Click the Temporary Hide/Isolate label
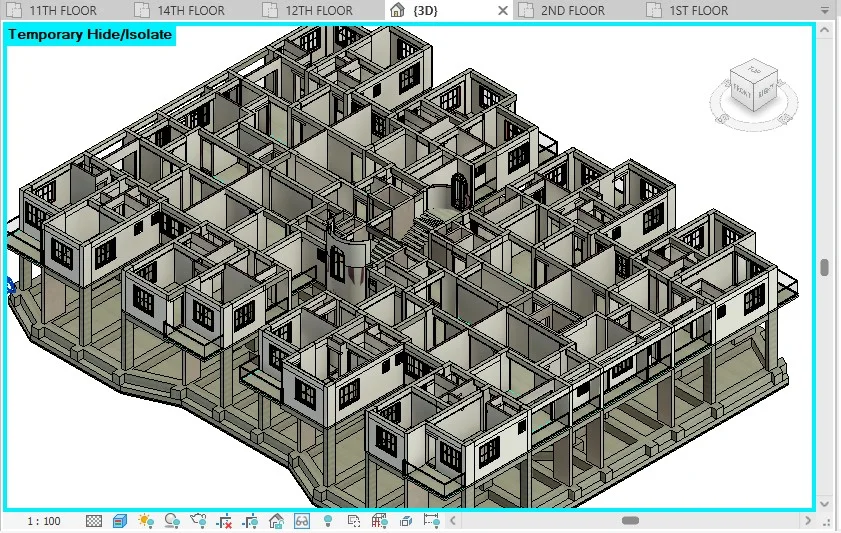The image size is (841, 533). tap(90, 34)
